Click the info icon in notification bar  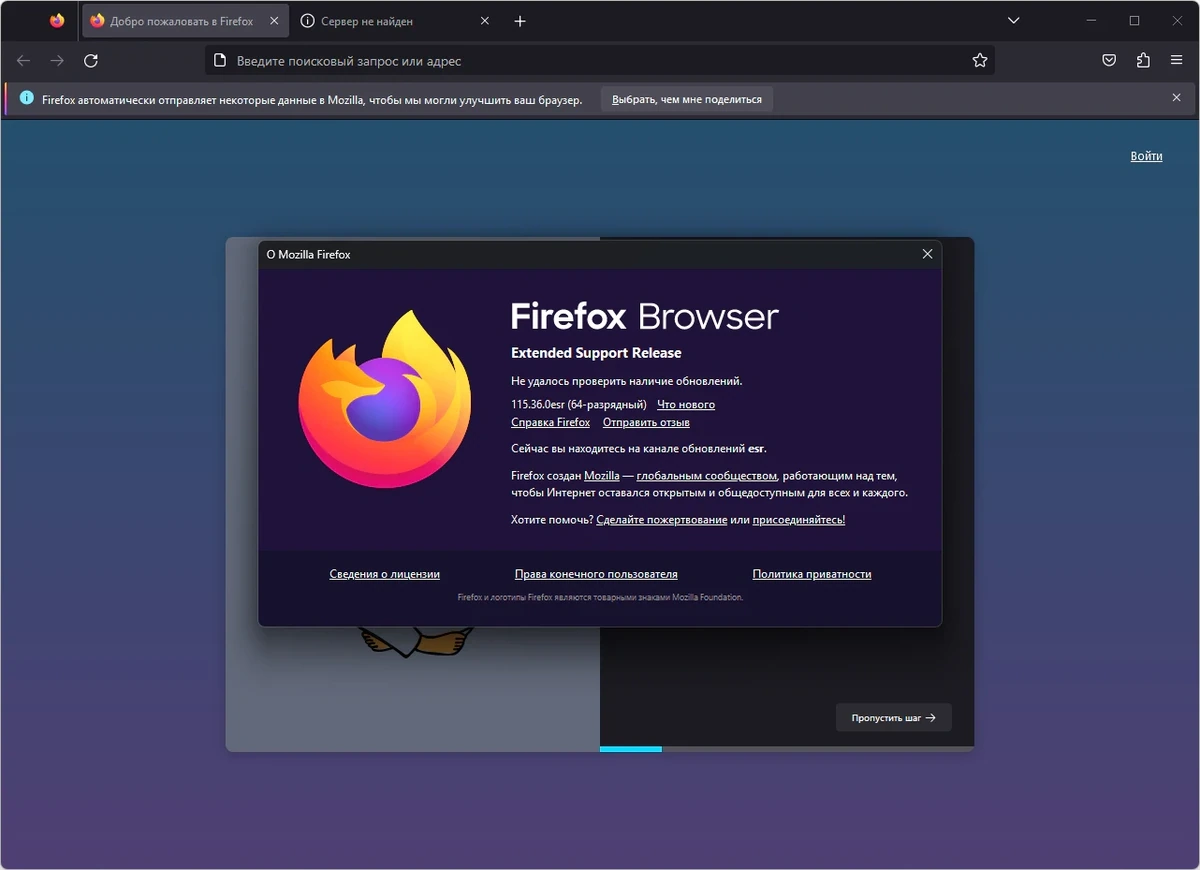pyautogui.click(x=26, y=99)
